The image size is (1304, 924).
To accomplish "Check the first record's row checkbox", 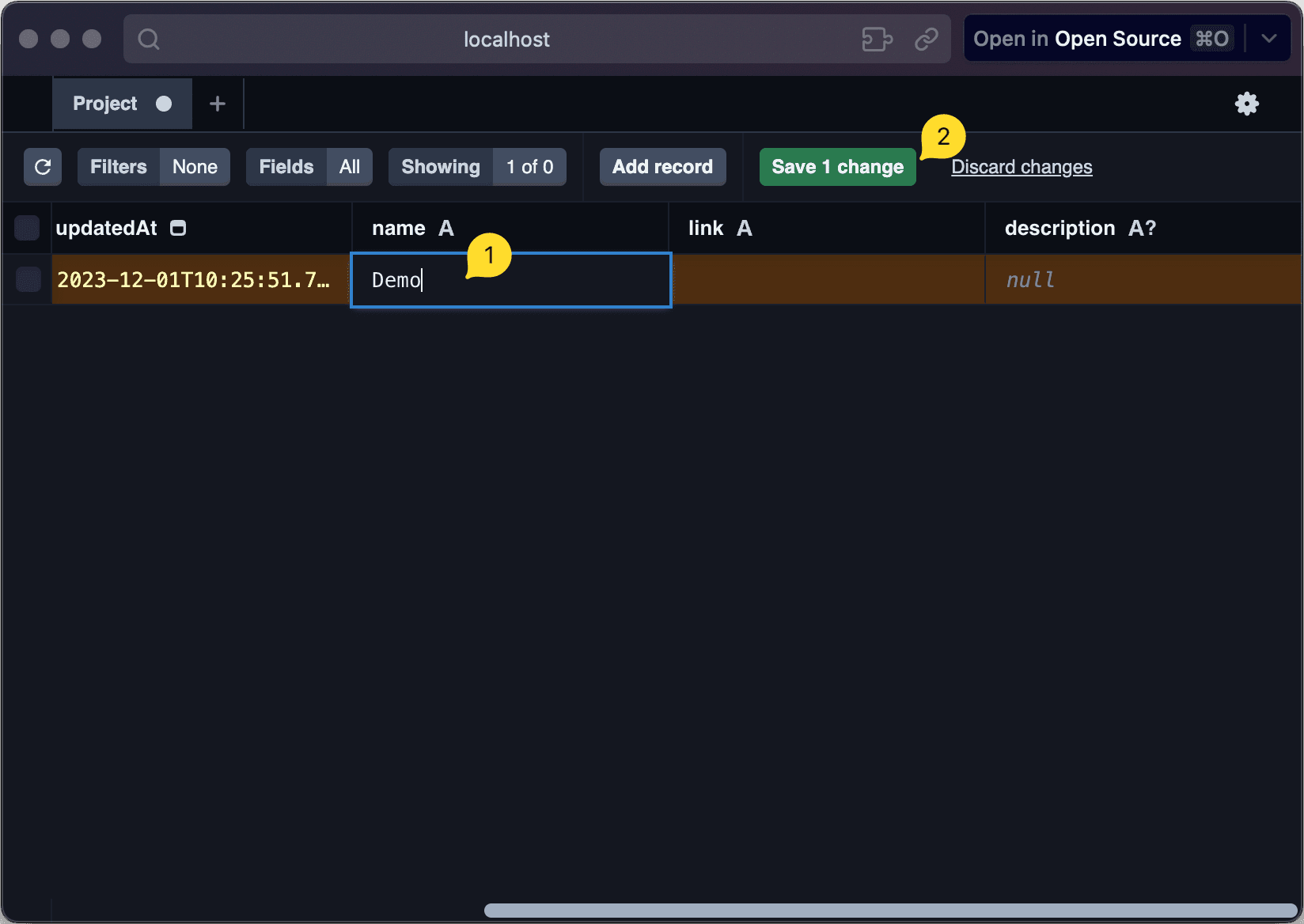I will [28, 279].
